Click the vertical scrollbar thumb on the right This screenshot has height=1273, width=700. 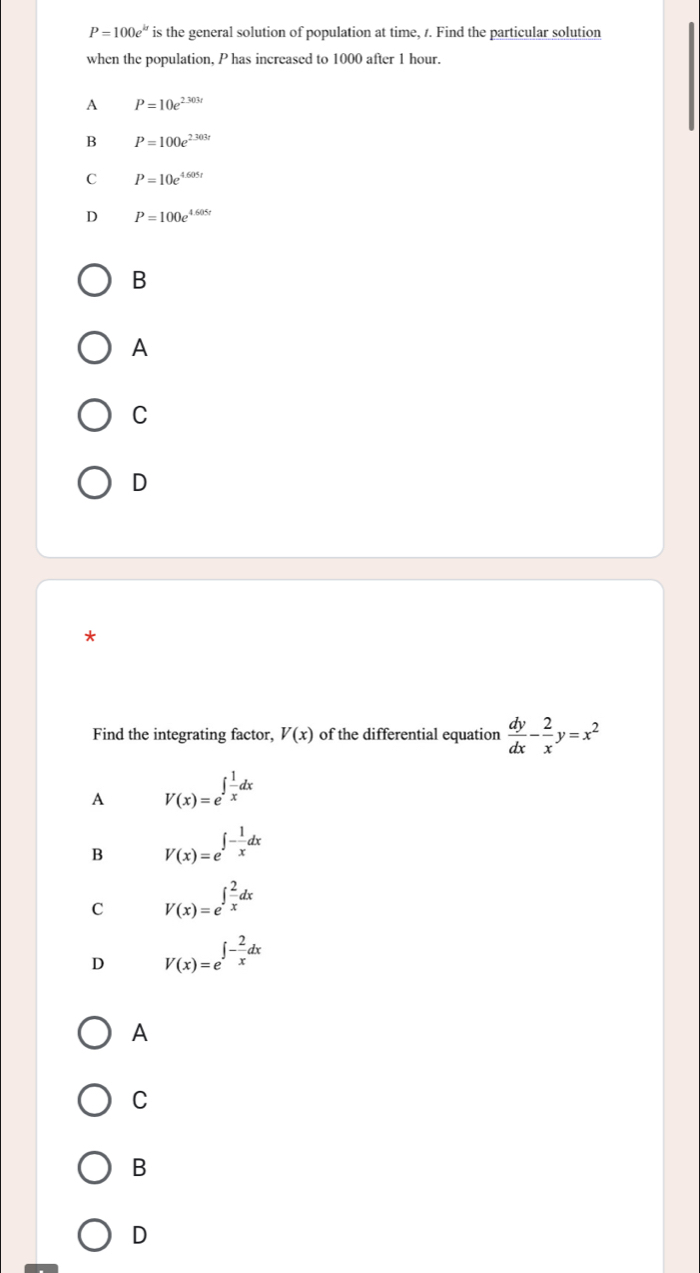689,77
